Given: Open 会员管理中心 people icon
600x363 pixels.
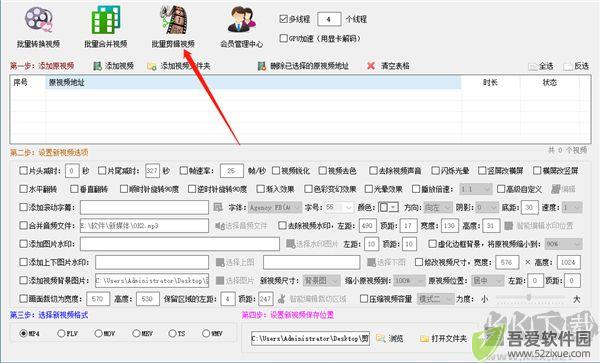Looking at the screenshot, I should (x=241, y=20).
